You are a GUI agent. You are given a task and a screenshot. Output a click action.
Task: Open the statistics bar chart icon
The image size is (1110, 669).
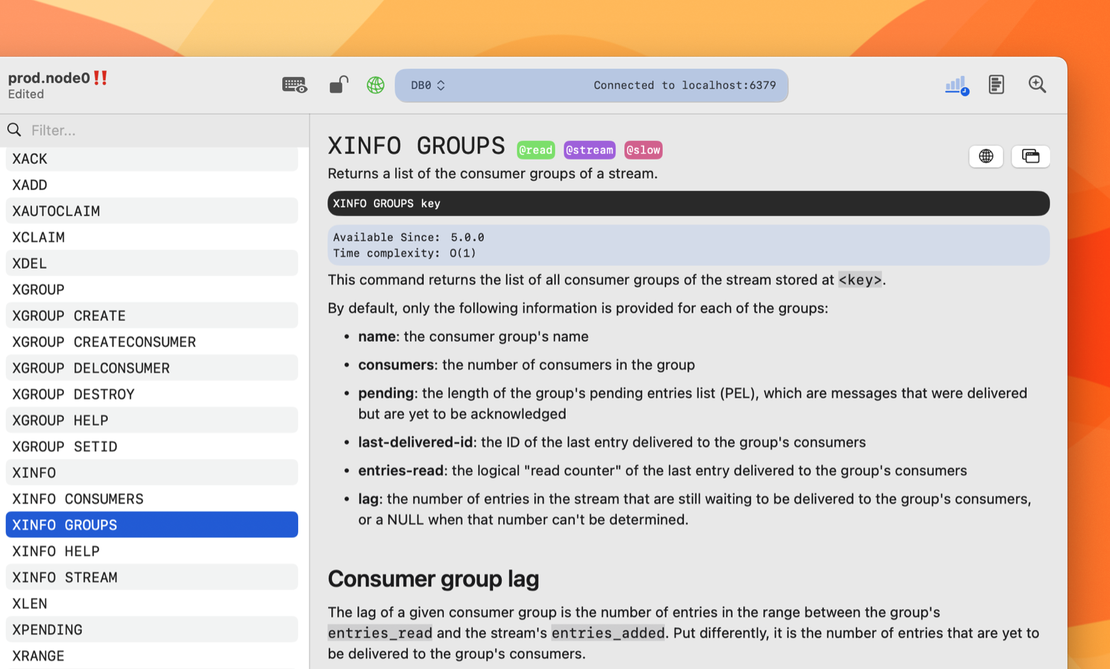coord(956,85)
